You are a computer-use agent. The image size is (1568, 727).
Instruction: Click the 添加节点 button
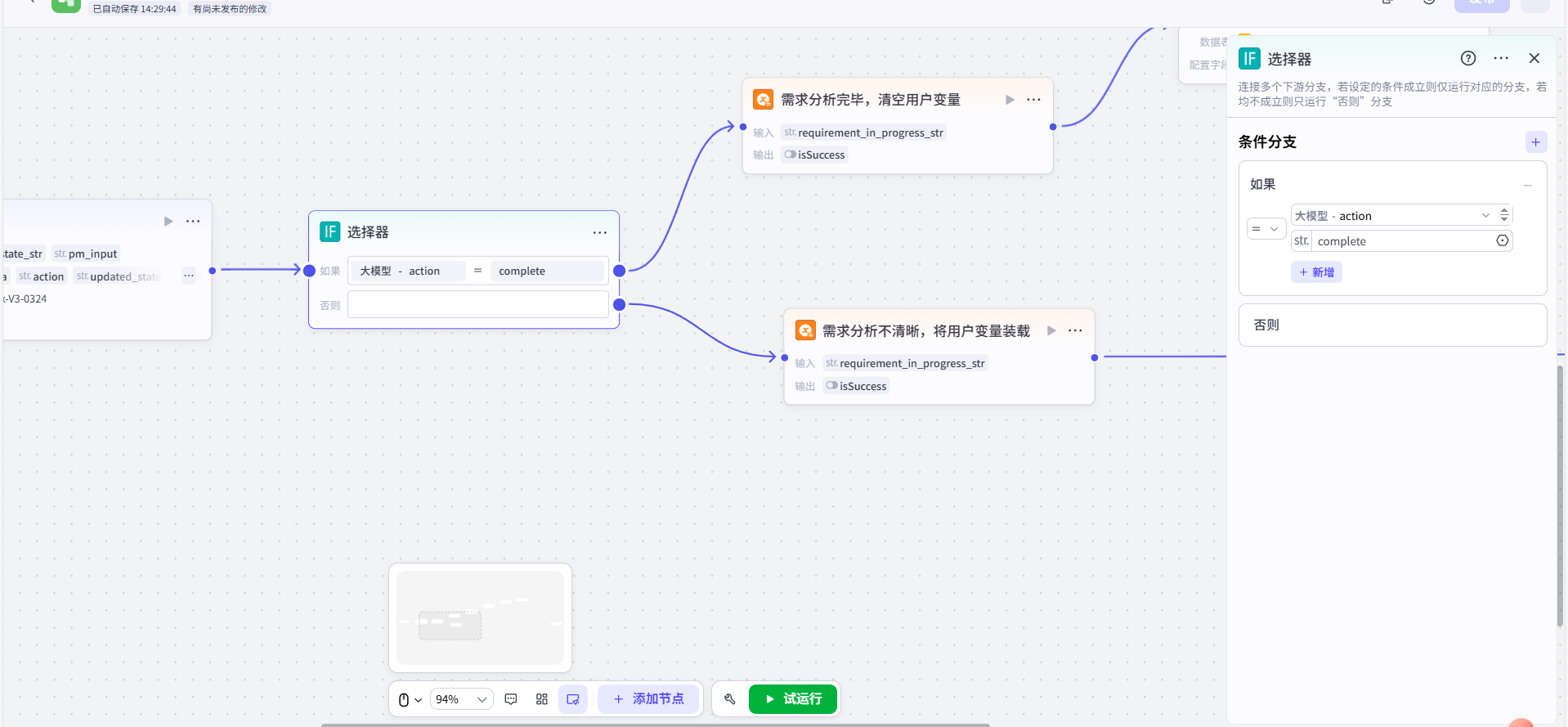click(x=648, y=699)
